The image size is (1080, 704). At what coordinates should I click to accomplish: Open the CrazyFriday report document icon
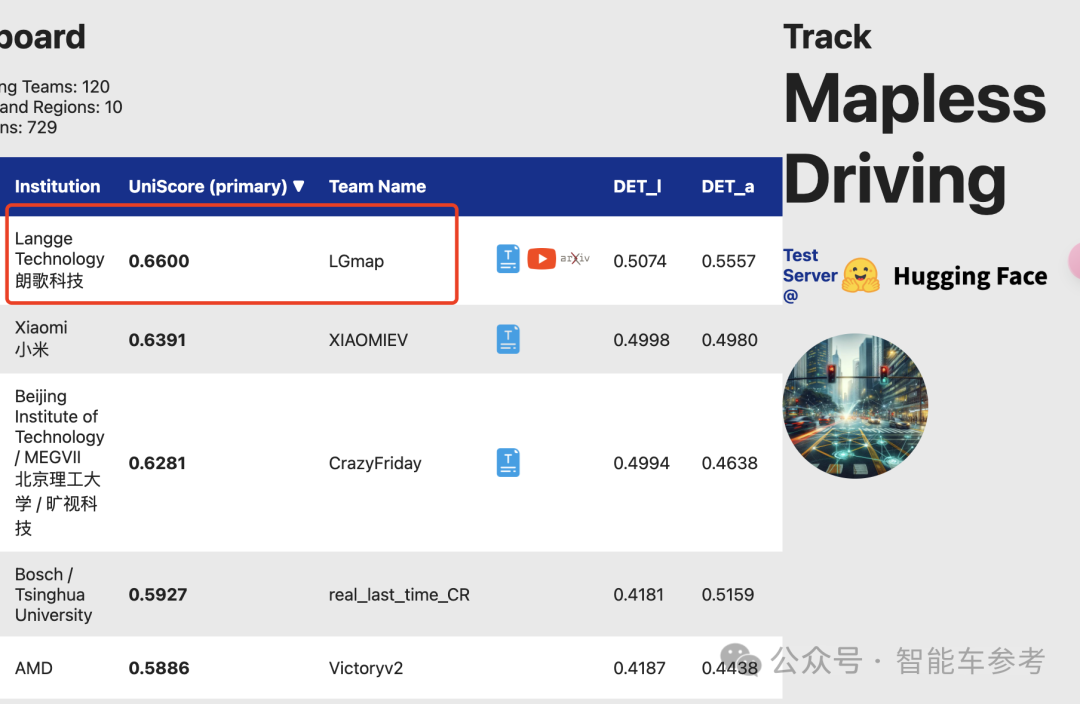tap(508, 462)
